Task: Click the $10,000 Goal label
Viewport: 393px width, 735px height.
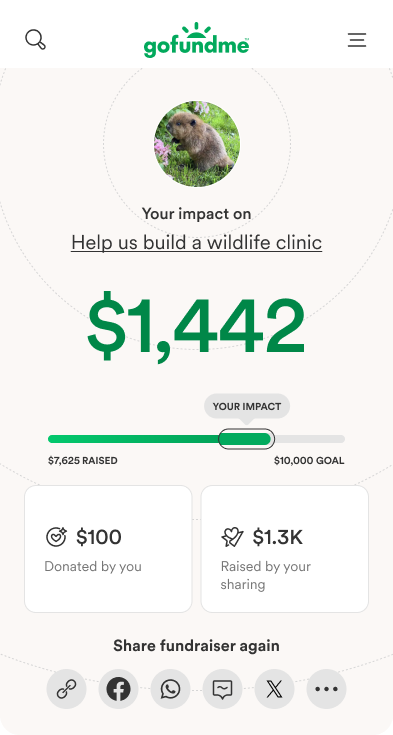Action: [x=309, y=461]
